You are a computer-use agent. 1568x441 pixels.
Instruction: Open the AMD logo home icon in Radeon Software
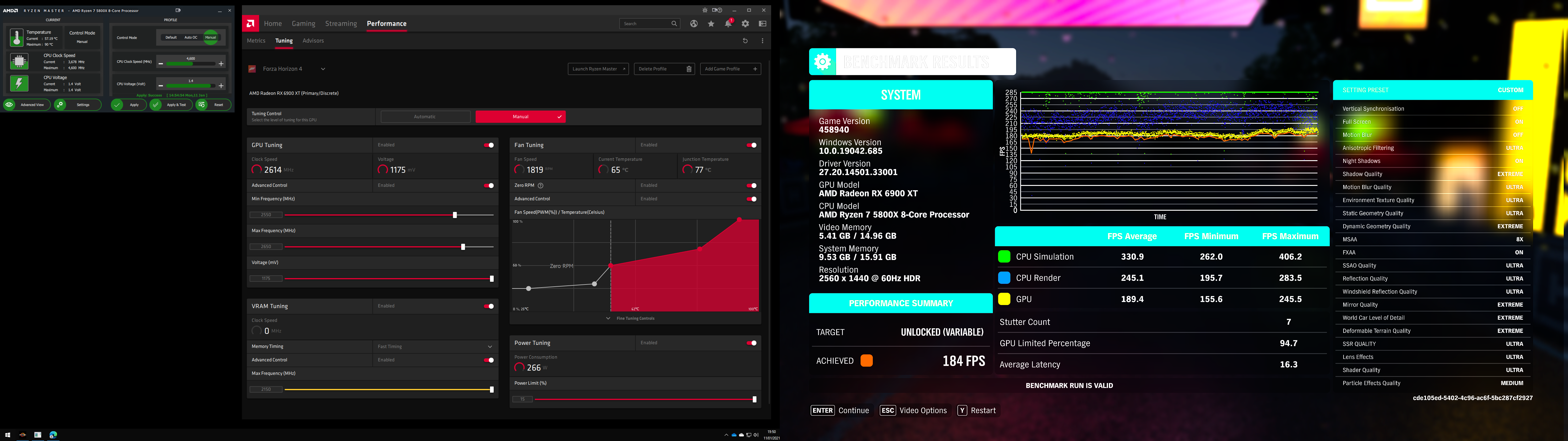tap(250, 23)
